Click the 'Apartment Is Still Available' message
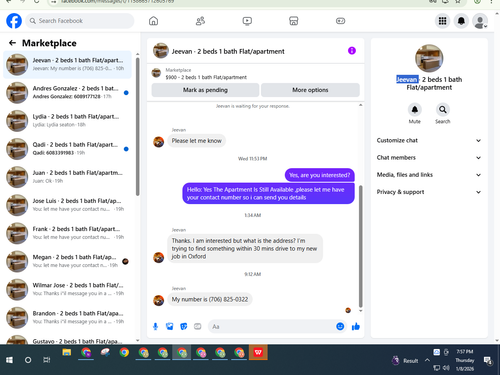The height and width of the screenshot is (375, 500). (x=268, y=193)
